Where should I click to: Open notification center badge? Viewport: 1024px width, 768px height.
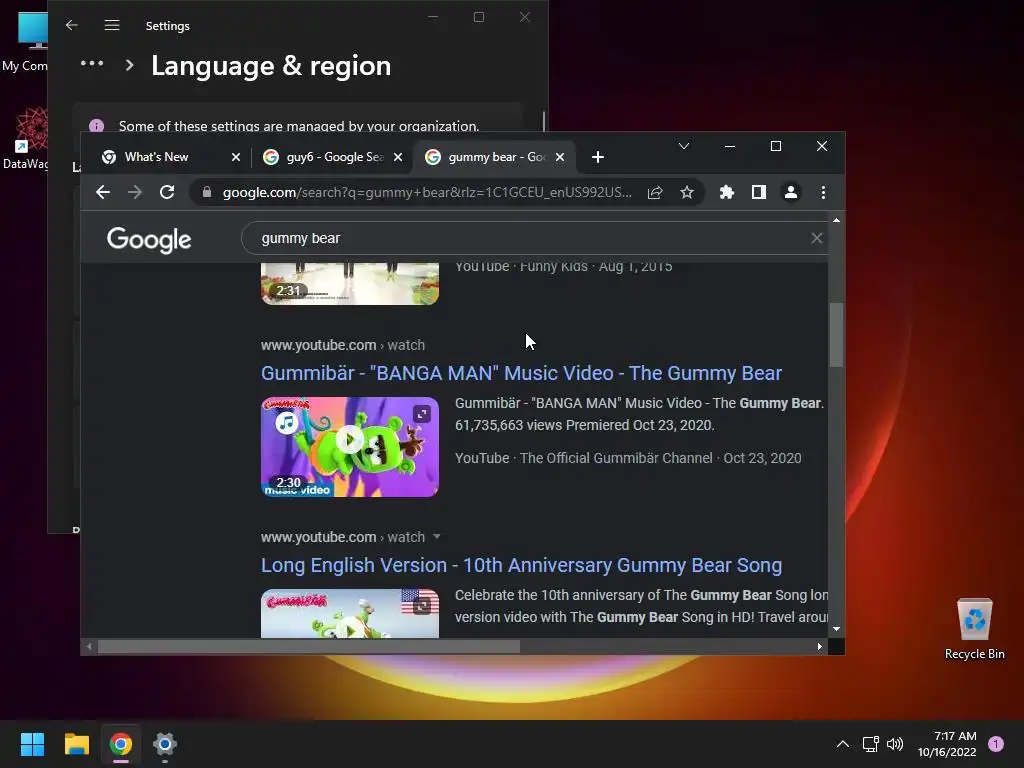996,744
